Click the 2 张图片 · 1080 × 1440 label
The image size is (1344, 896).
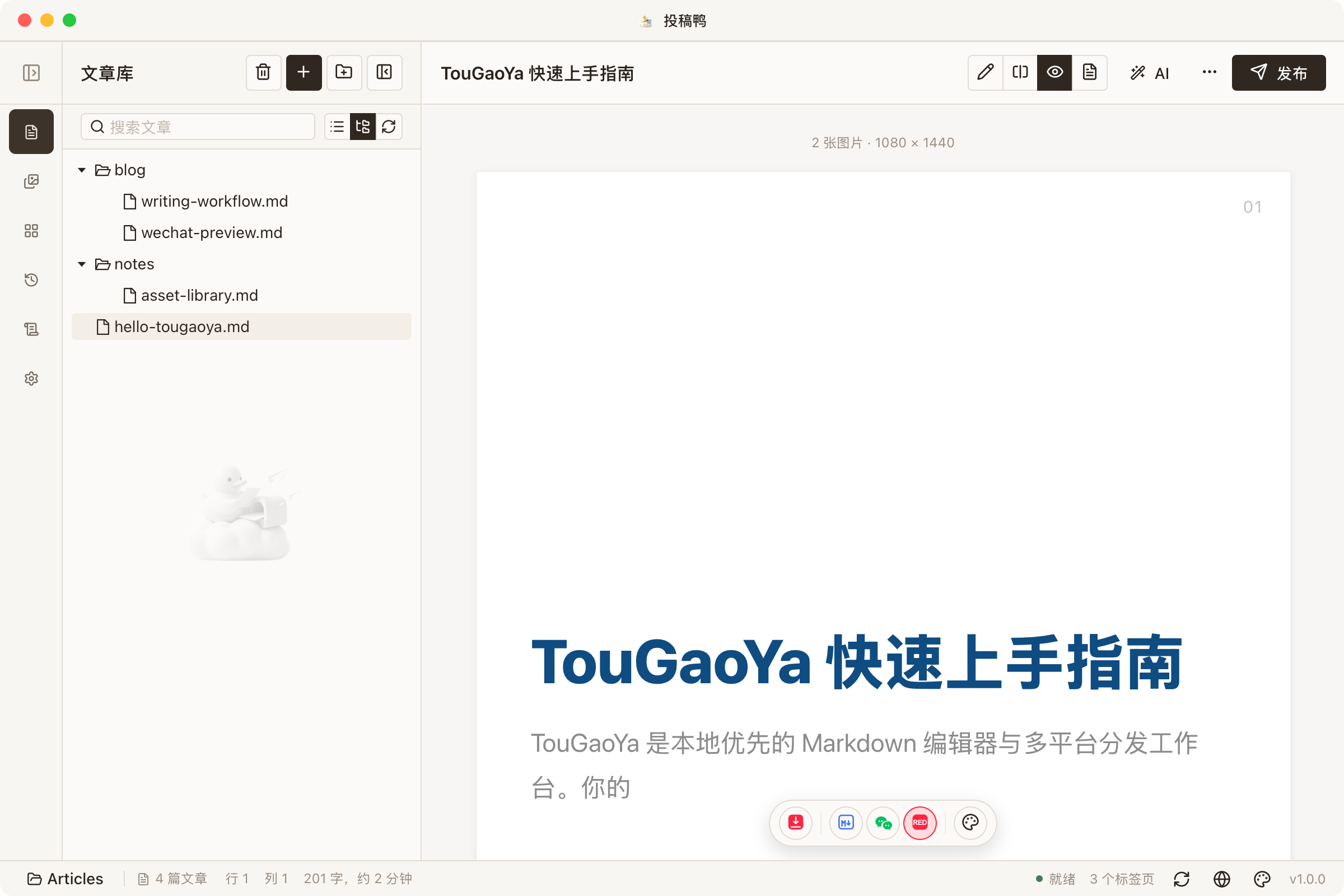(883, 142)
